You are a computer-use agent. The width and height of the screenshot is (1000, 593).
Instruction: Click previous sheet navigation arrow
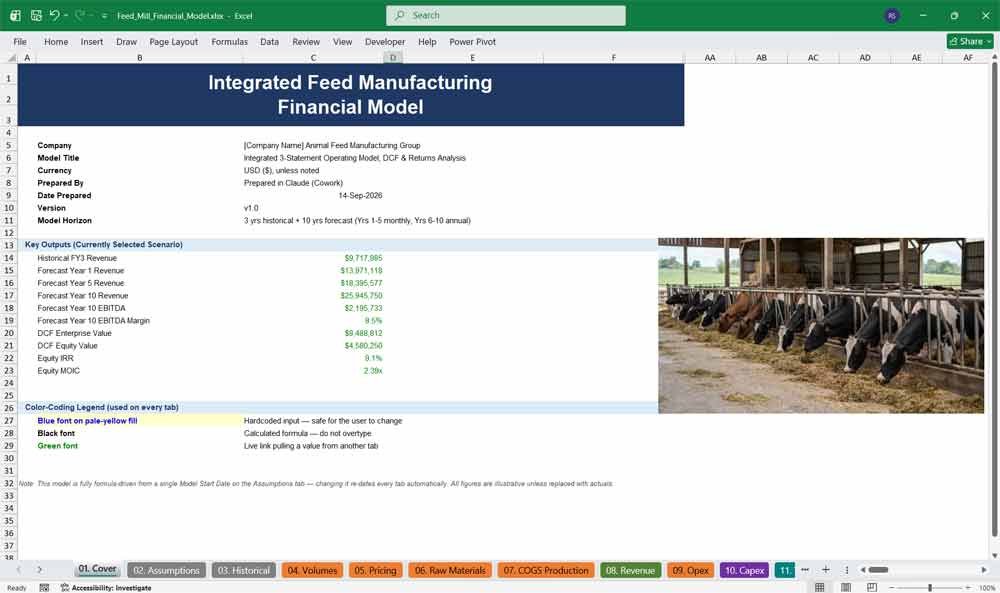[18, 570]
